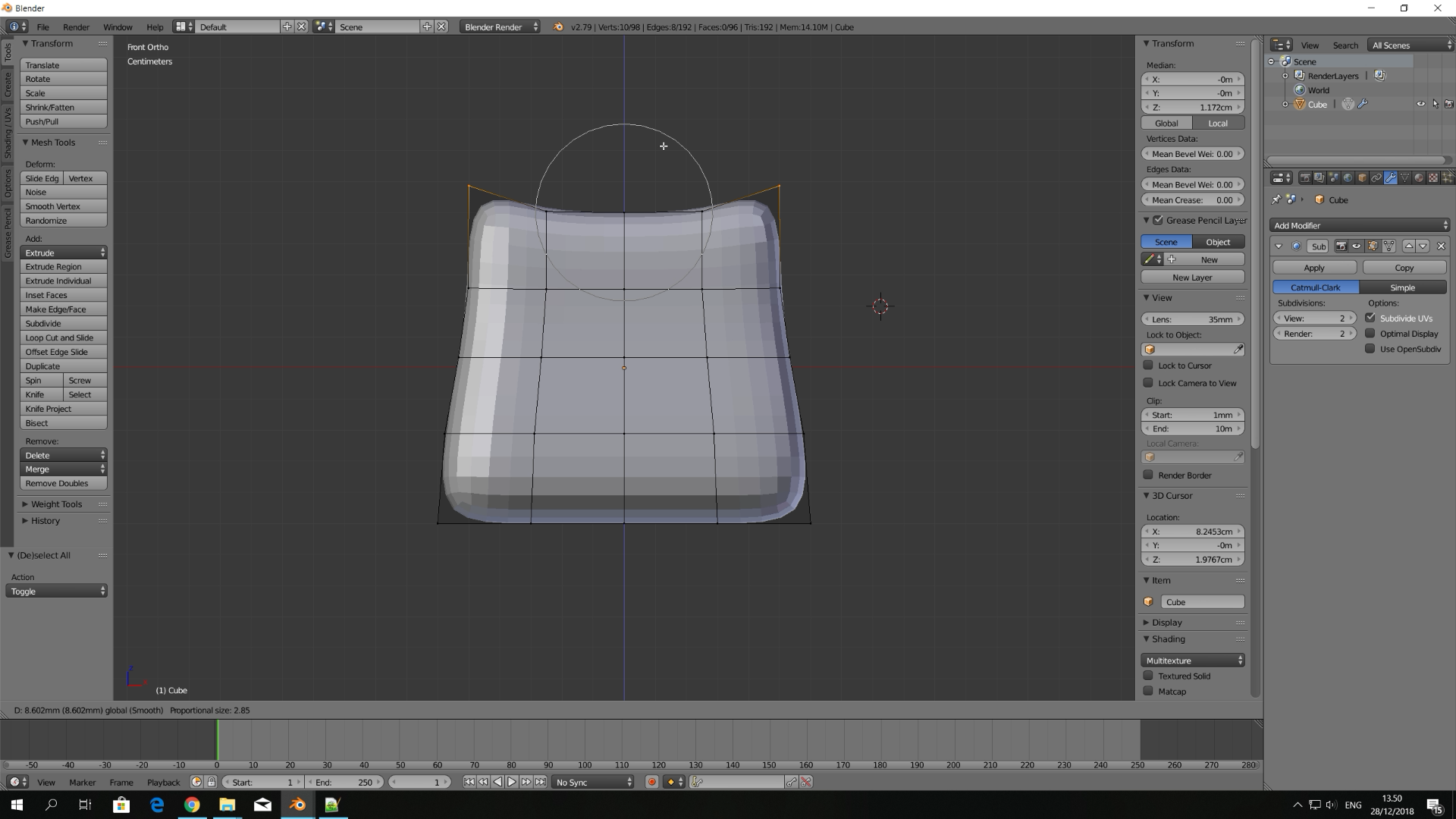Toggle Sub modifier editing cage icon
Image resolution: width=1456 pixels, height=819 pixels.
1389,246
